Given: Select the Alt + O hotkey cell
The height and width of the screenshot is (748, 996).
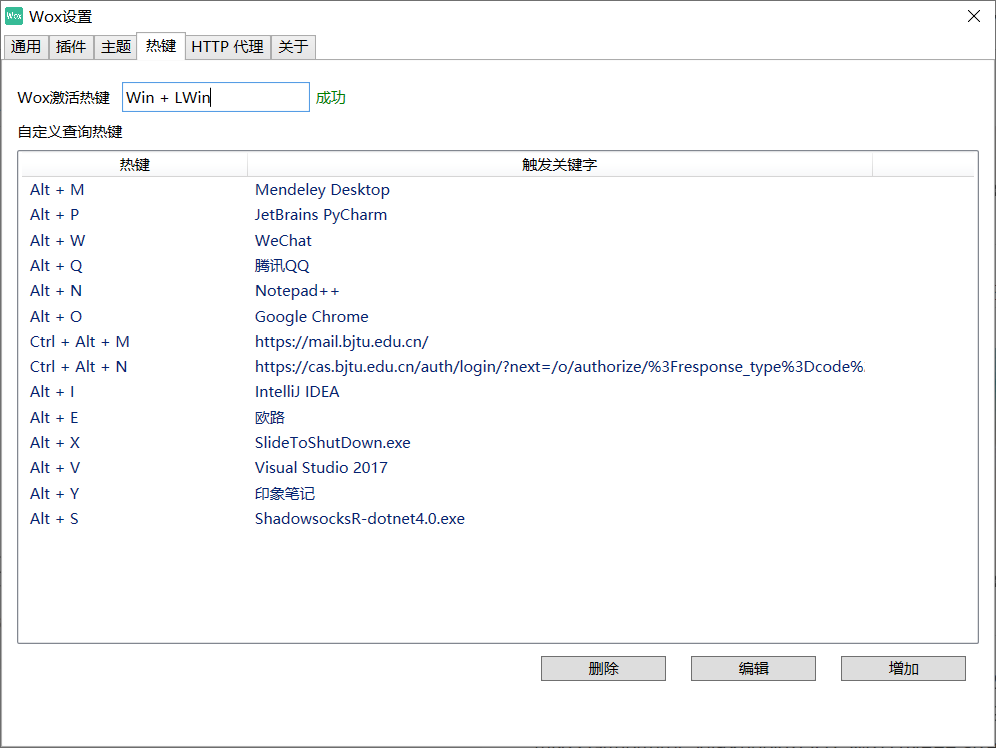Looking at the screenshot, I should [x=57, y=317].
